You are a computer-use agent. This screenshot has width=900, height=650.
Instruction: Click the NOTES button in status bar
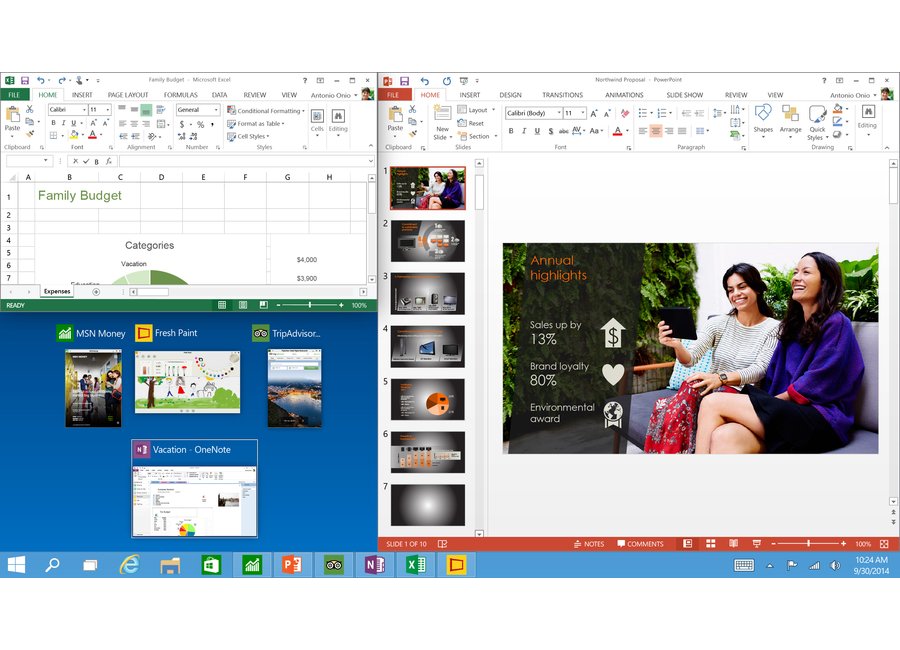tap(588, 544)
